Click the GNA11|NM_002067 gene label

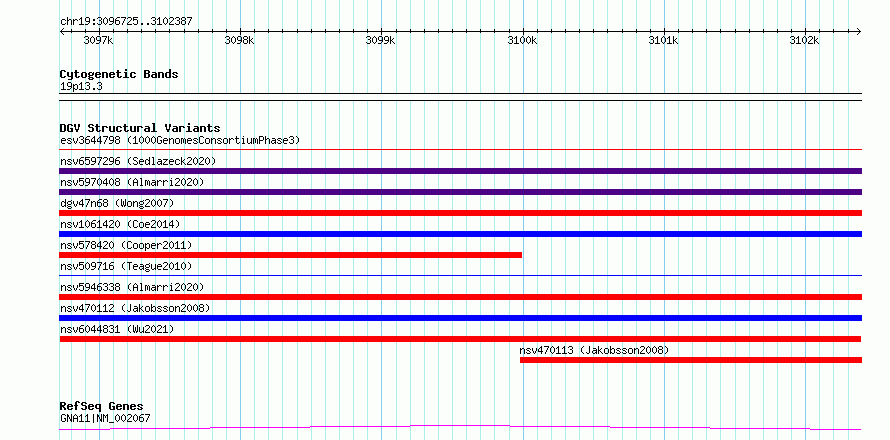point(105,419)
